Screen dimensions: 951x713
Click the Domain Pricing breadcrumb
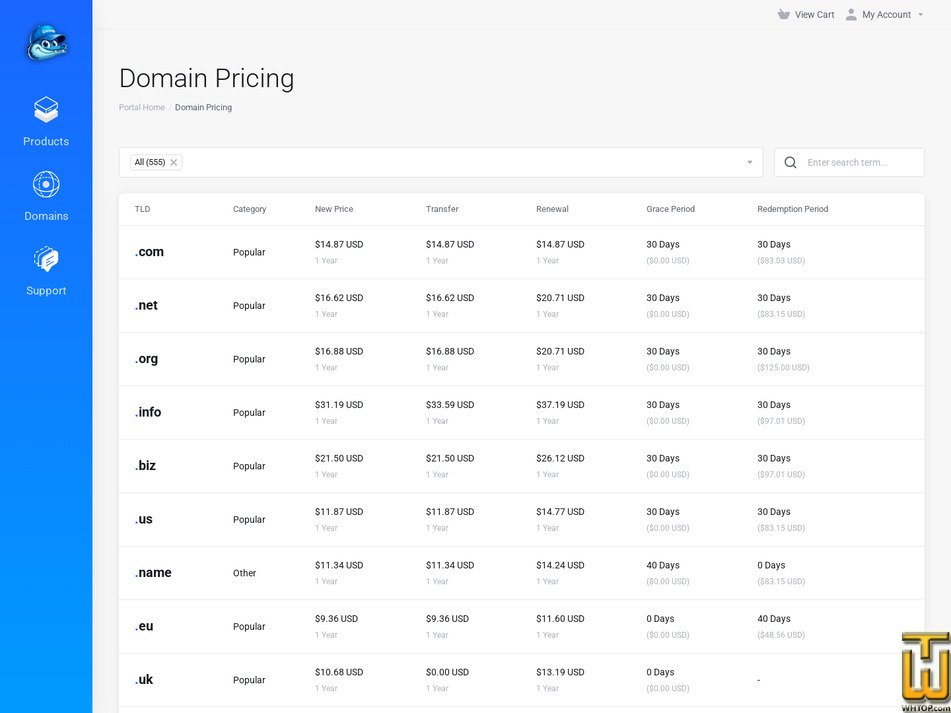point(203,108)
